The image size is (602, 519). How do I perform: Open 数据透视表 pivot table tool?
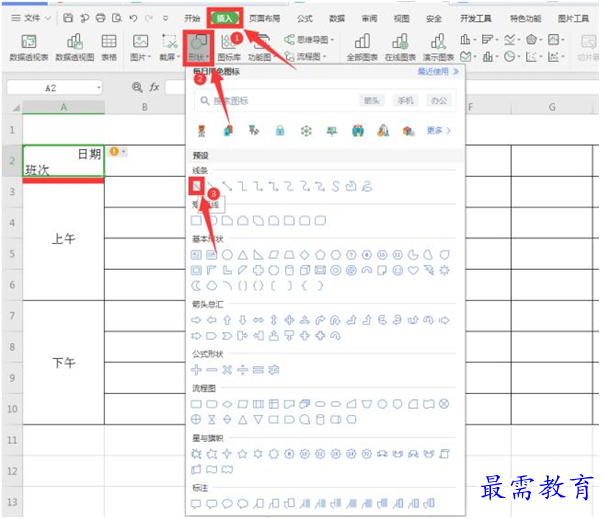[x=29, y=48]
